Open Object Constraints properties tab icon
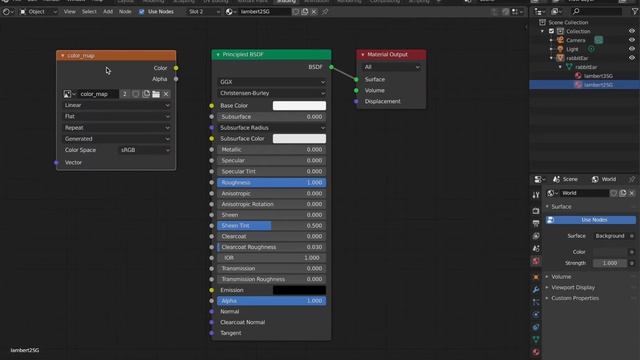The width and height of the screenshot is (640, 360). pyautogui.click(x=536, y=327)
